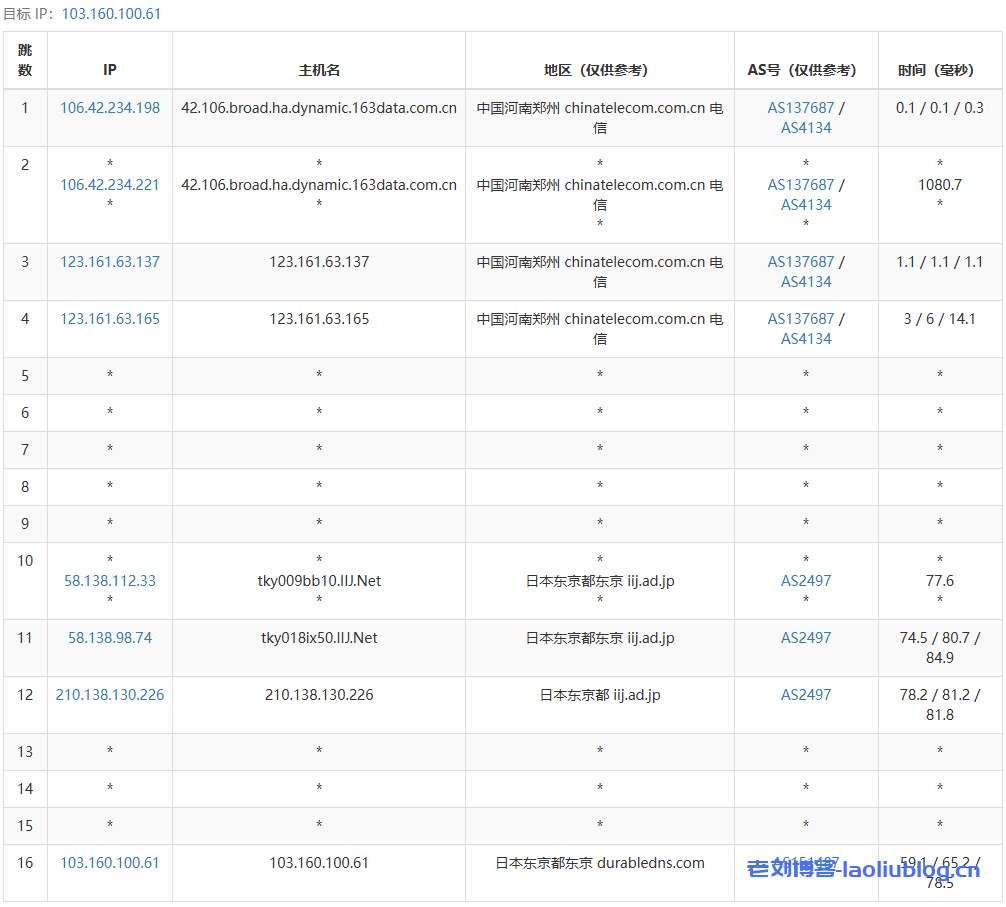
Task: Open hop 16 IP link 103.160.100.61
Action: point(110,863)
